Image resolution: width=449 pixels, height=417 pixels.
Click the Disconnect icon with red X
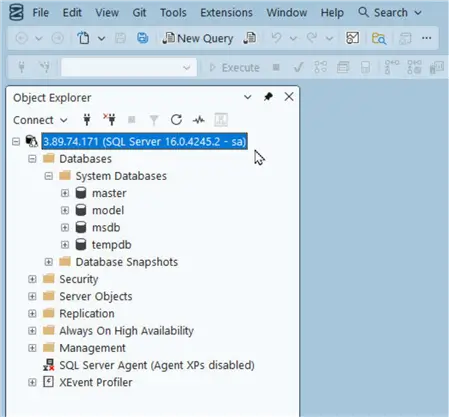[109, 120]
